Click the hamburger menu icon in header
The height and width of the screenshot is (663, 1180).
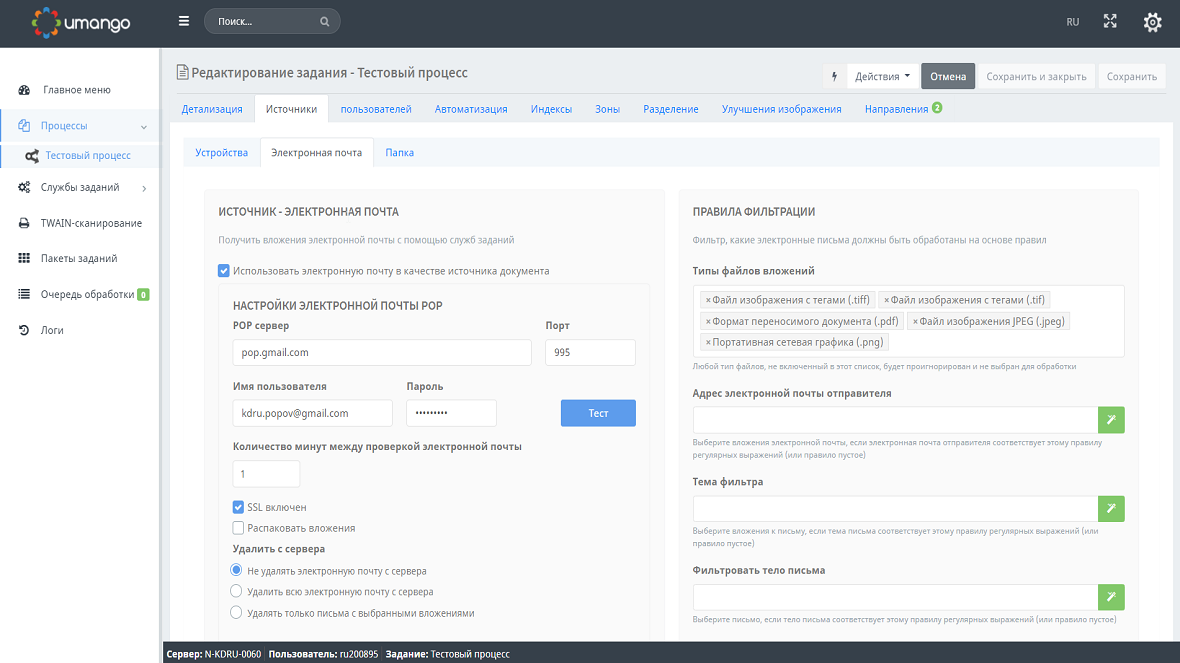click(x=183, y=21)
